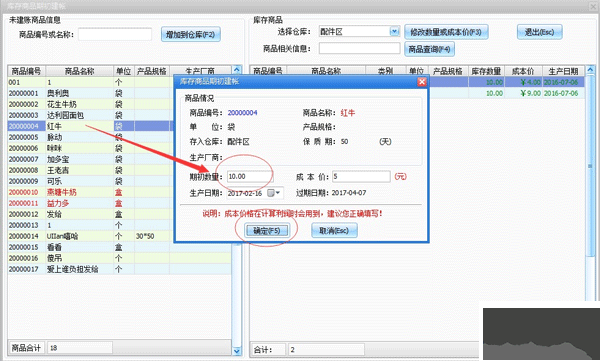Select row 20000005 脉动
The image size is (600, 361).
click(119, 137)
